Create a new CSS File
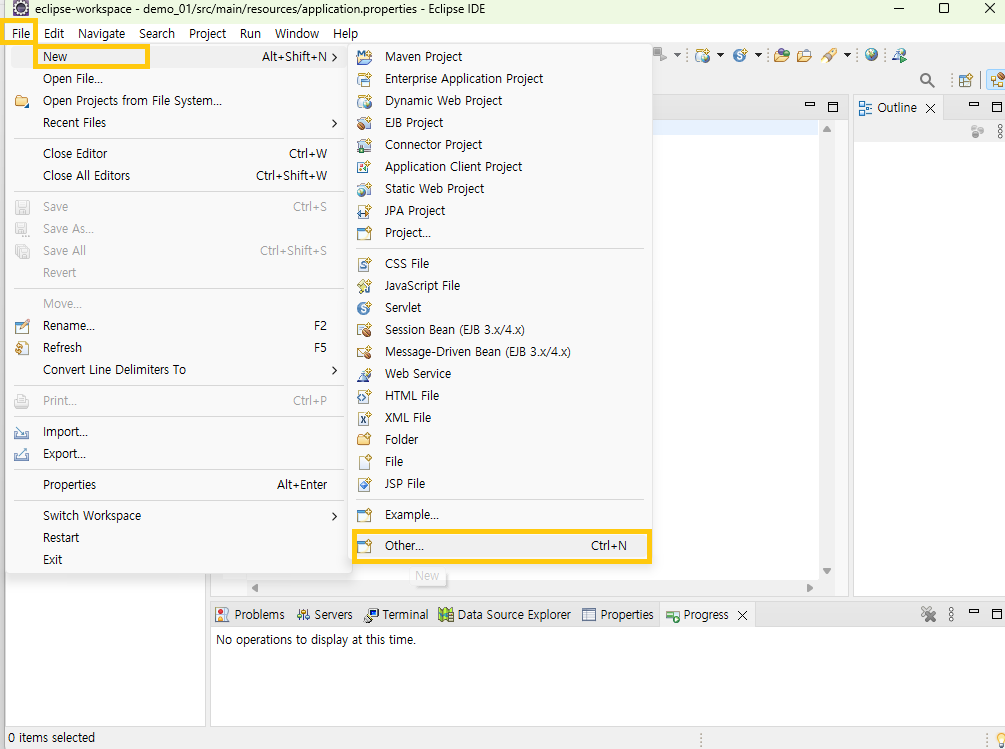The width and height of the screenshot is (1005, 749). (501, 263)
